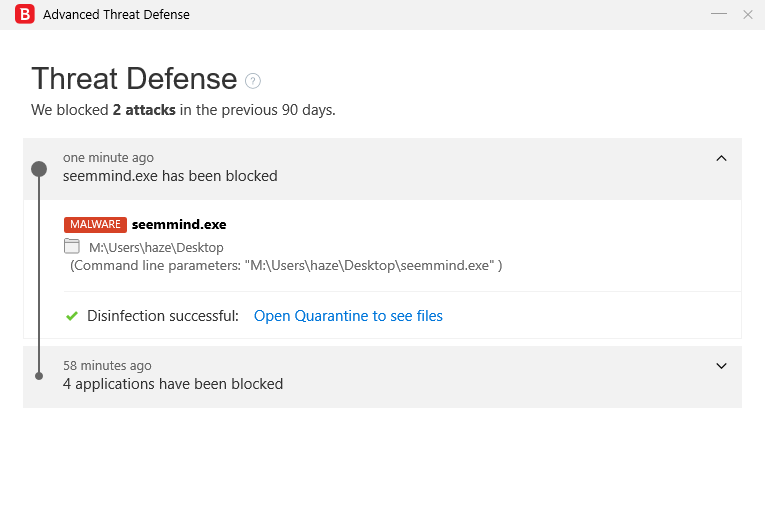Open the Threat Defense help icon

click(x=253, y=81)
